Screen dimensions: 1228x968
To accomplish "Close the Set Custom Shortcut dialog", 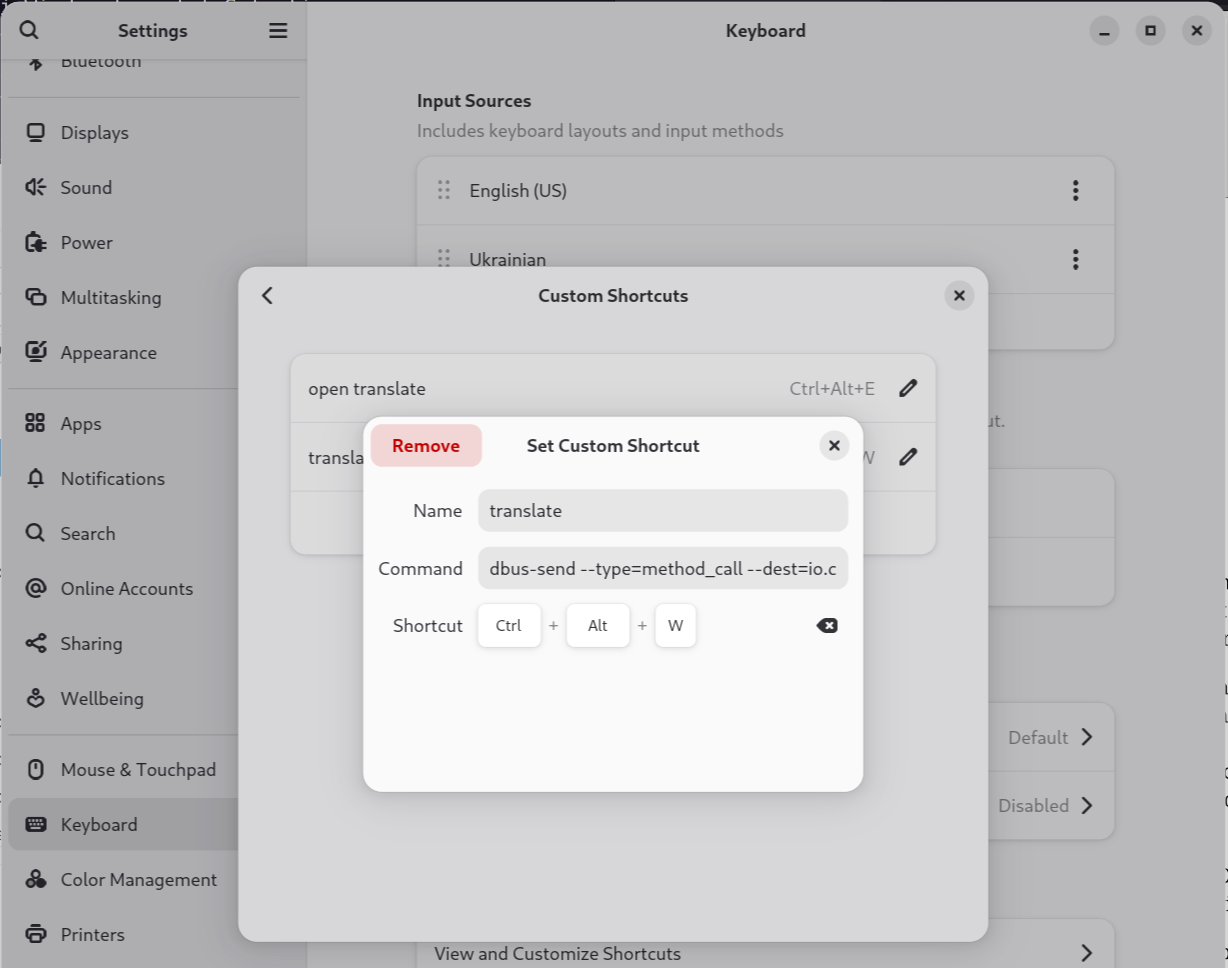I will (834, 446).
